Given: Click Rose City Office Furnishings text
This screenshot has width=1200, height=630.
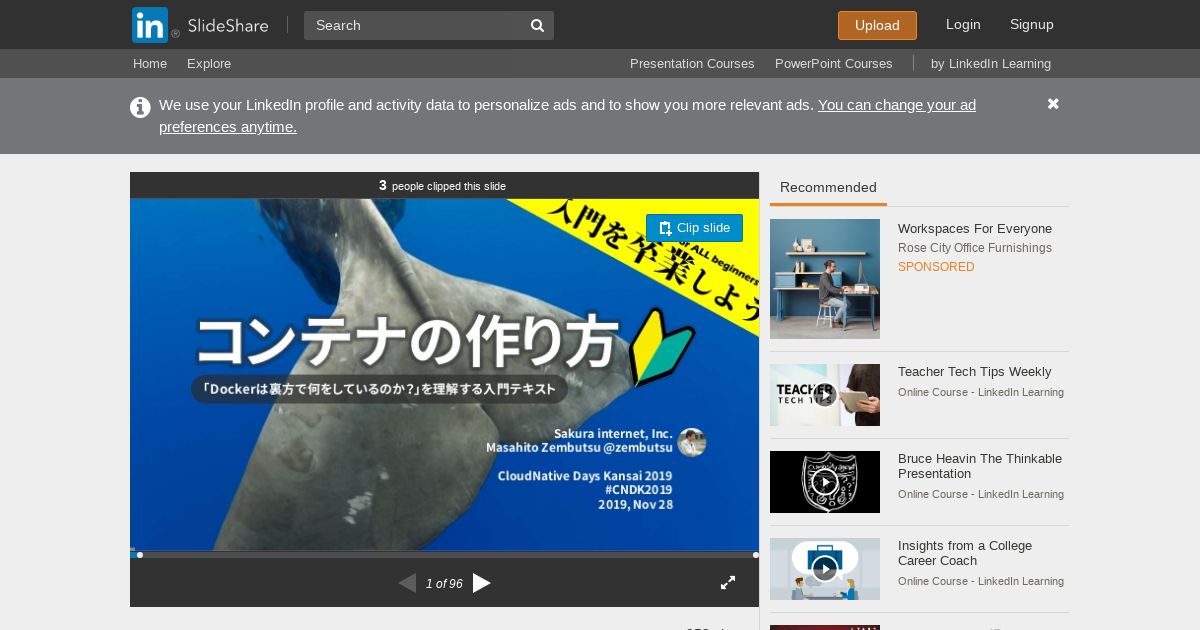Looking at the screenshot, I should pos(975,248).
